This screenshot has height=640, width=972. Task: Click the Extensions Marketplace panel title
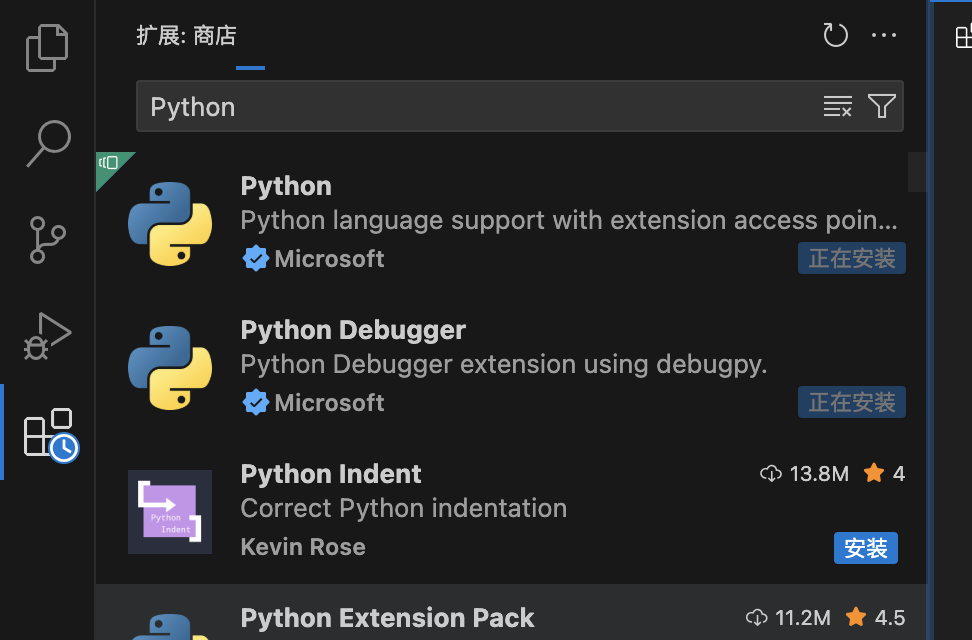coord(186,35)
